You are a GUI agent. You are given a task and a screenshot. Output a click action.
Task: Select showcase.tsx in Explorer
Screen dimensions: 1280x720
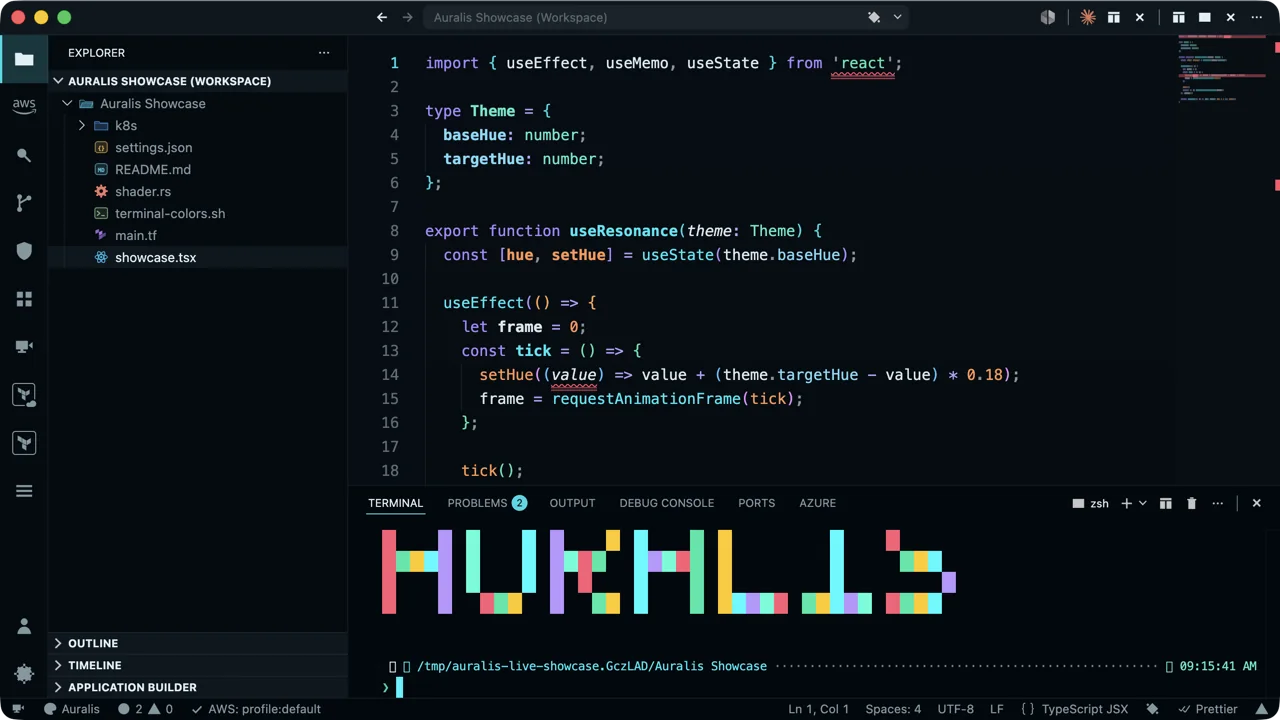point(198,257)
